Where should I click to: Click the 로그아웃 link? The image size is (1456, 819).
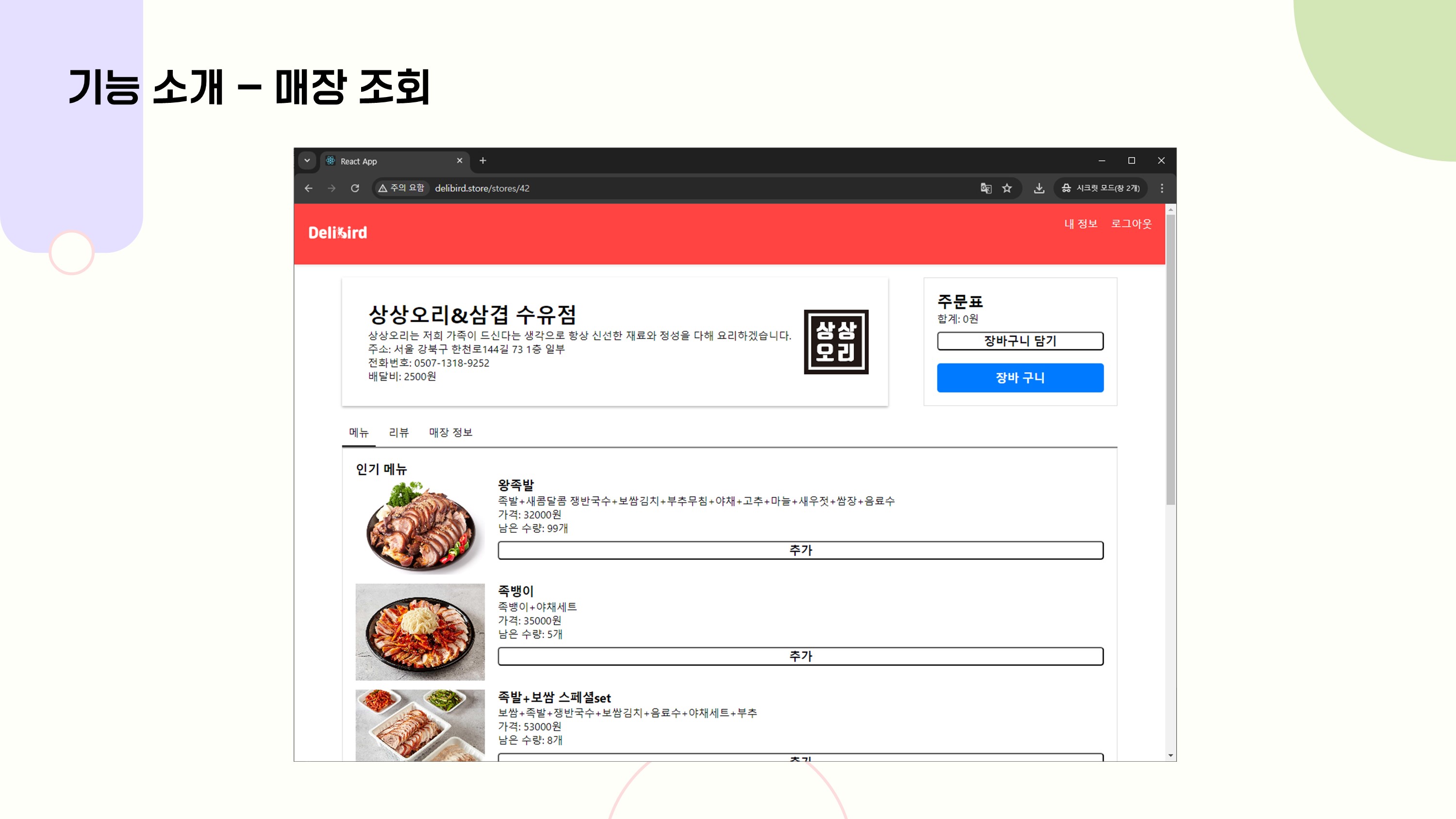(1131, 224)
